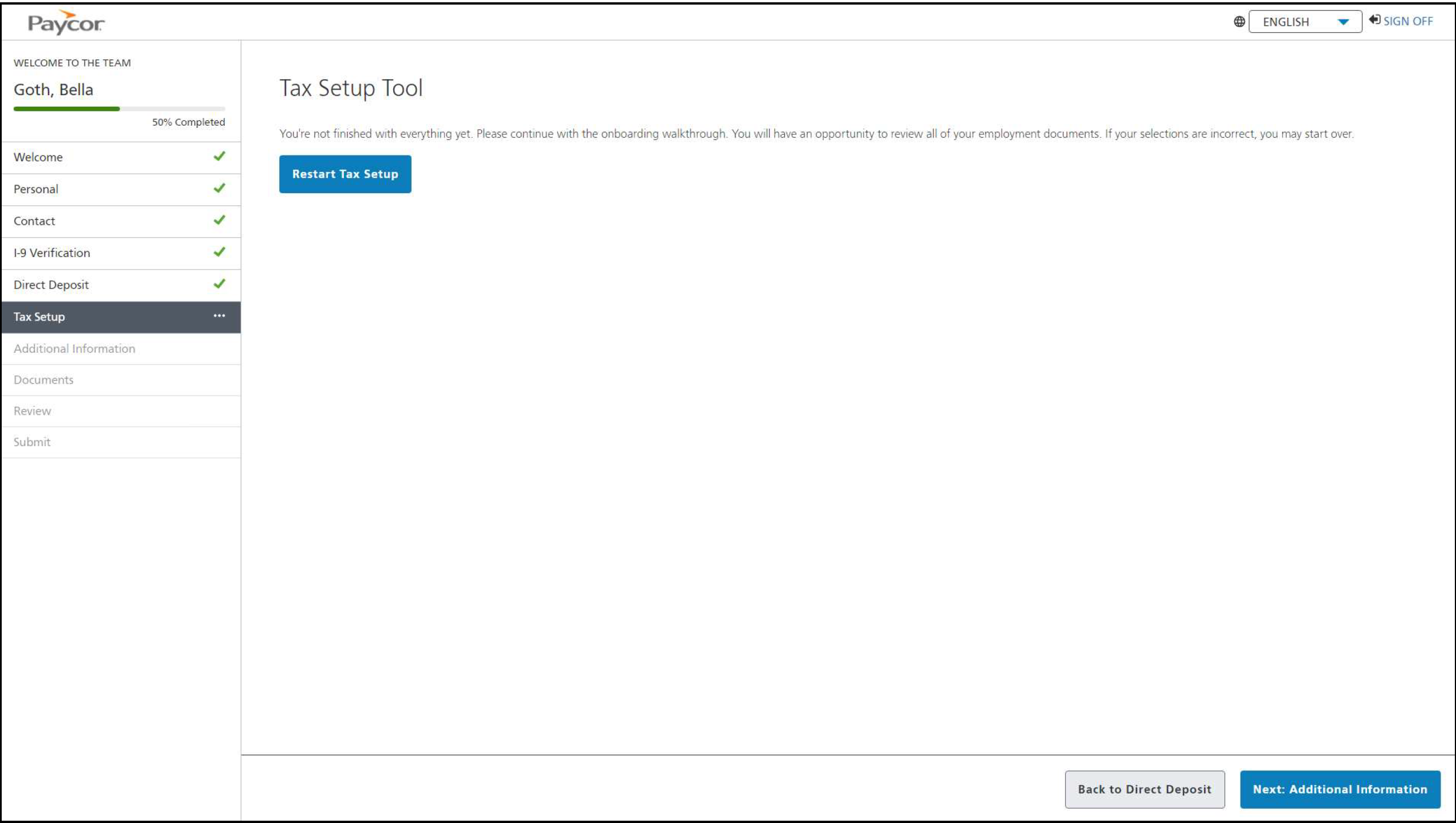Click the I-9 Verification green checkmark
Viewport: 1456px width, 823px height.
(x=219, y=252)
